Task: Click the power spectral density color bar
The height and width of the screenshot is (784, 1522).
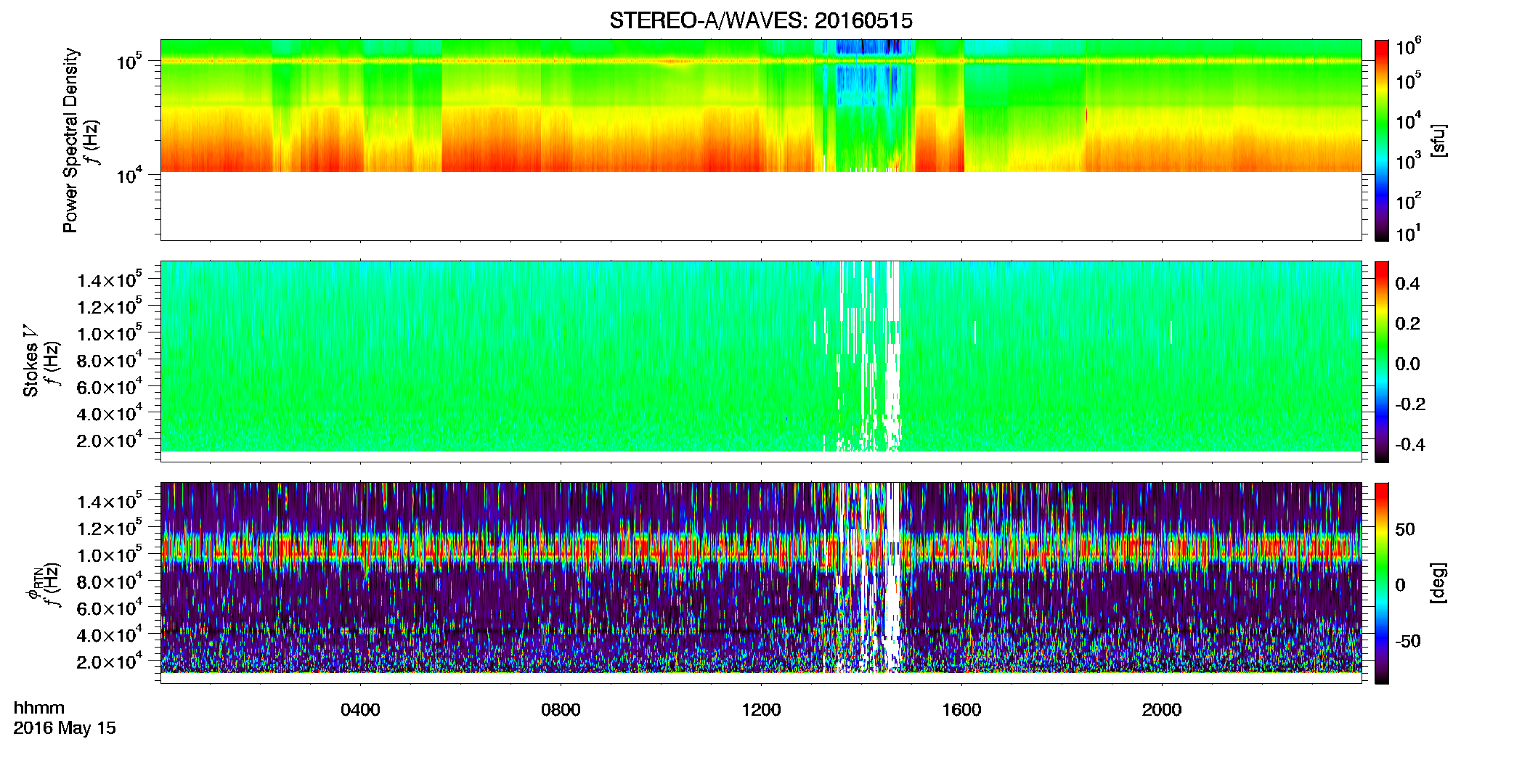Action: (1382, 140)
